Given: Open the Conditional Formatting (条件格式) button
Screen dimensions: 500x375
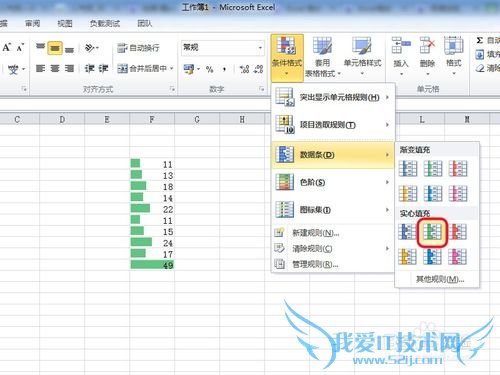Looking at the screenshot, I should point(287,57).
